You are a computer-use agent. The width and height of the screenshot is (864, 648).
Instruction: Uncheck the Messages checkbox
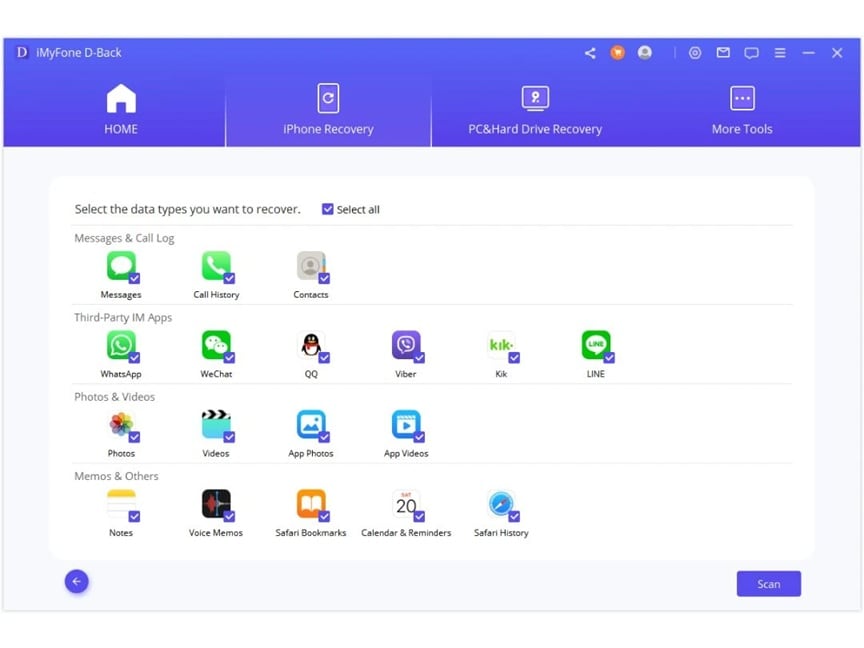pyautogui.click(x=134, y=278)
